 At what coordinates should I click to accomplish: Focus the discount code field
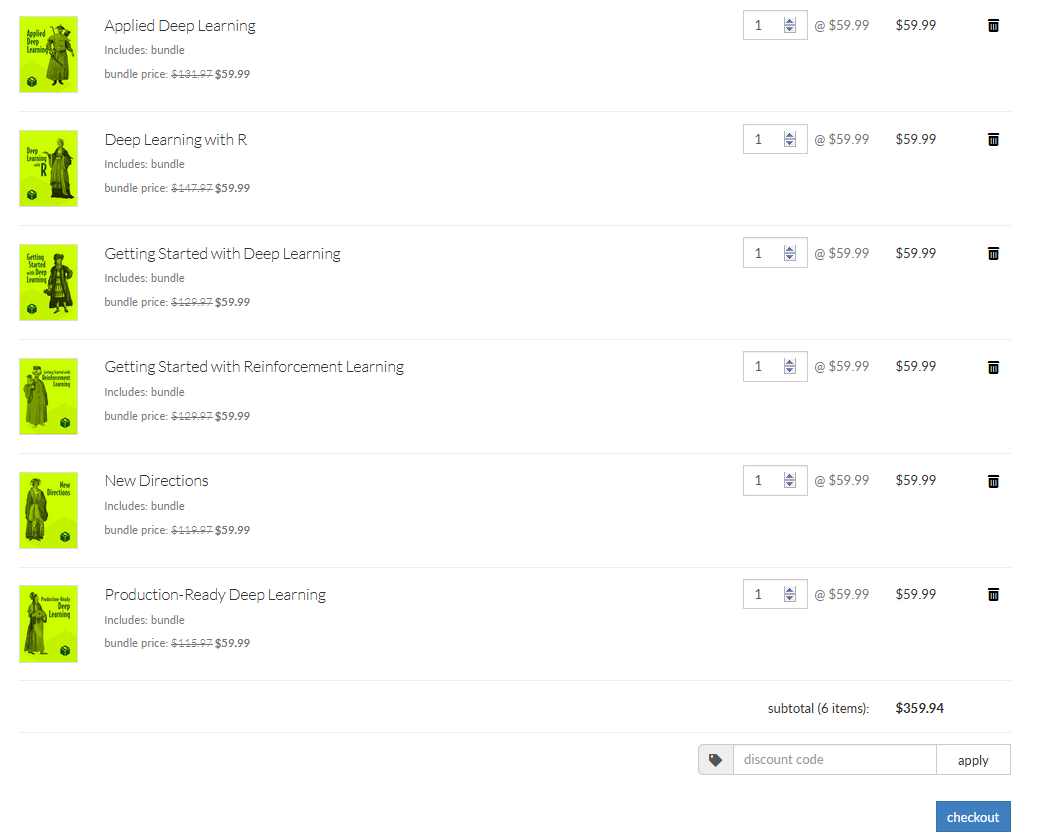click(x=835, y=760)
